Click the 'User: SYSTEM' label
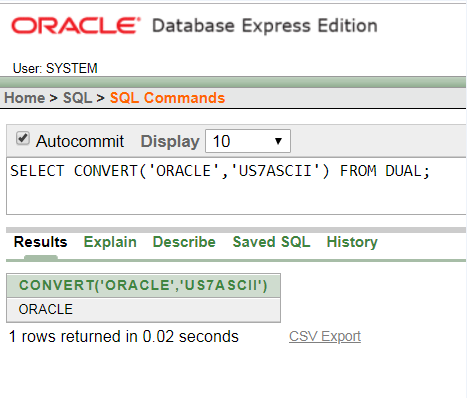467x398 pixels. [x=55, y=68]
